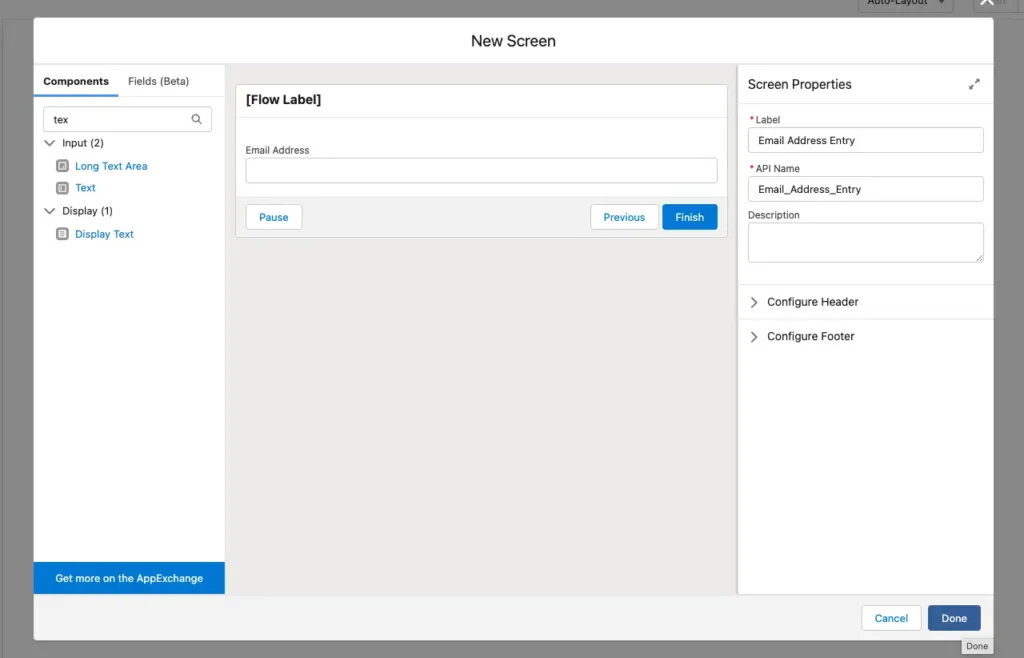This screenshot has width=1024, height=658.
Task: Click the Email Address input in canvas
Action: tap(481, 170)
